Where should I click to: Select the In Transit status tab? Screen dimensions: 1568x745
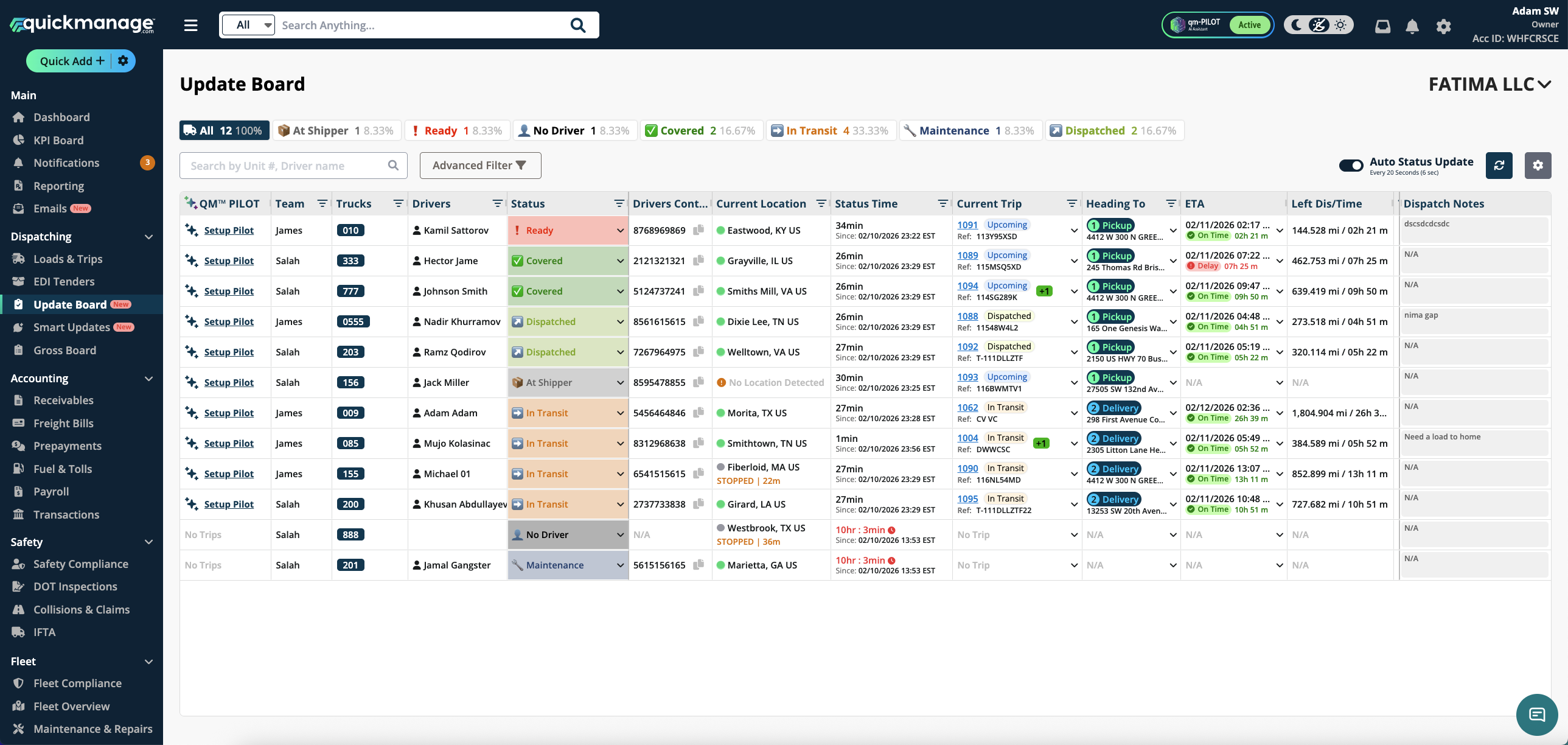(x=831, y=130)
